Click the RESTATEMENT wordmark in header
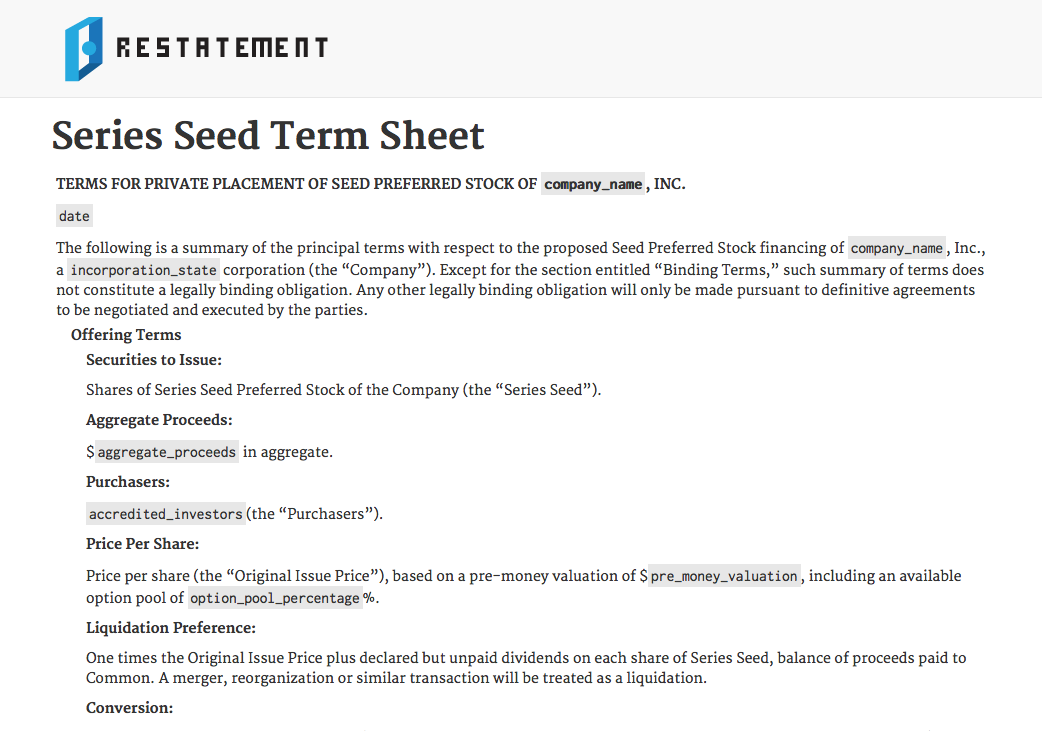Viewport: 1042px width, 731px height. (x=222, y=48)
